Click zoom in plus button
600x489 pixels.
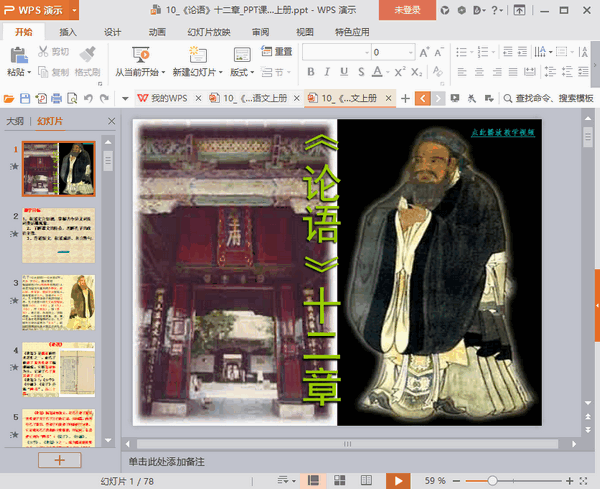pyautogui.click(x=569, y=481)
